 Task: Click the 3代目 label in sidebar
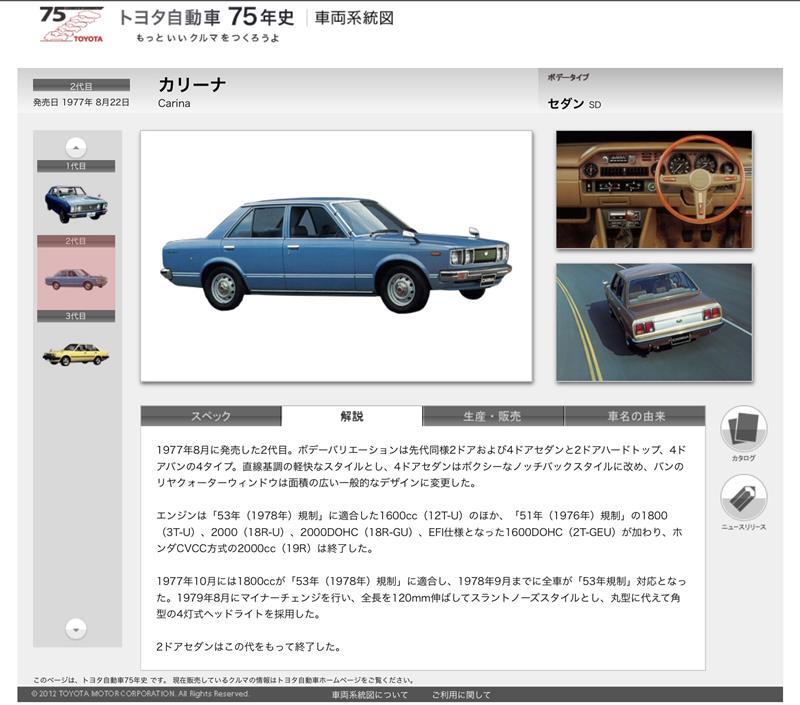point(76,316)
